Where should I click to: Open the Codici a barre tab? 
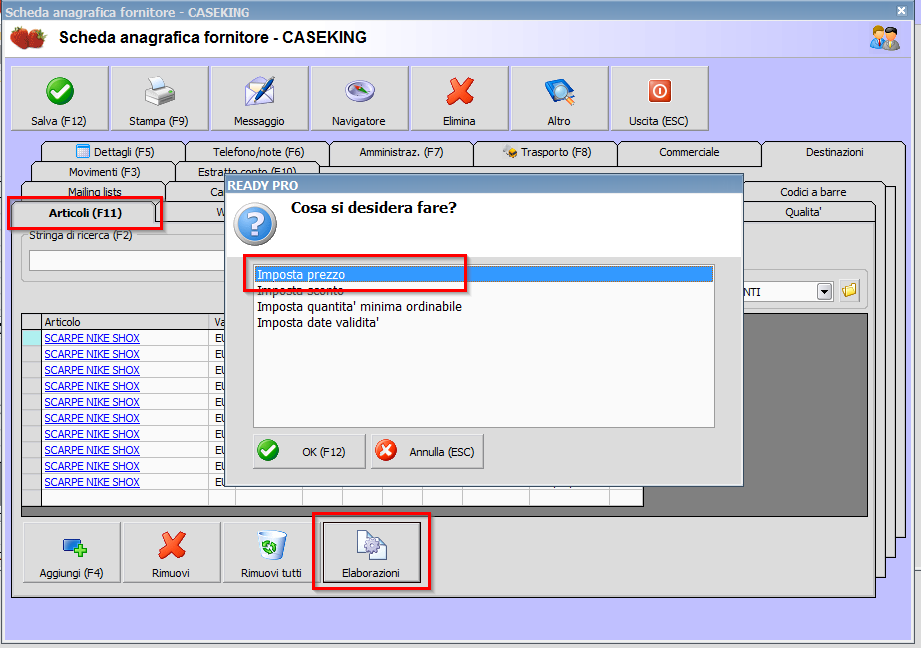click(x=813, y=192)
